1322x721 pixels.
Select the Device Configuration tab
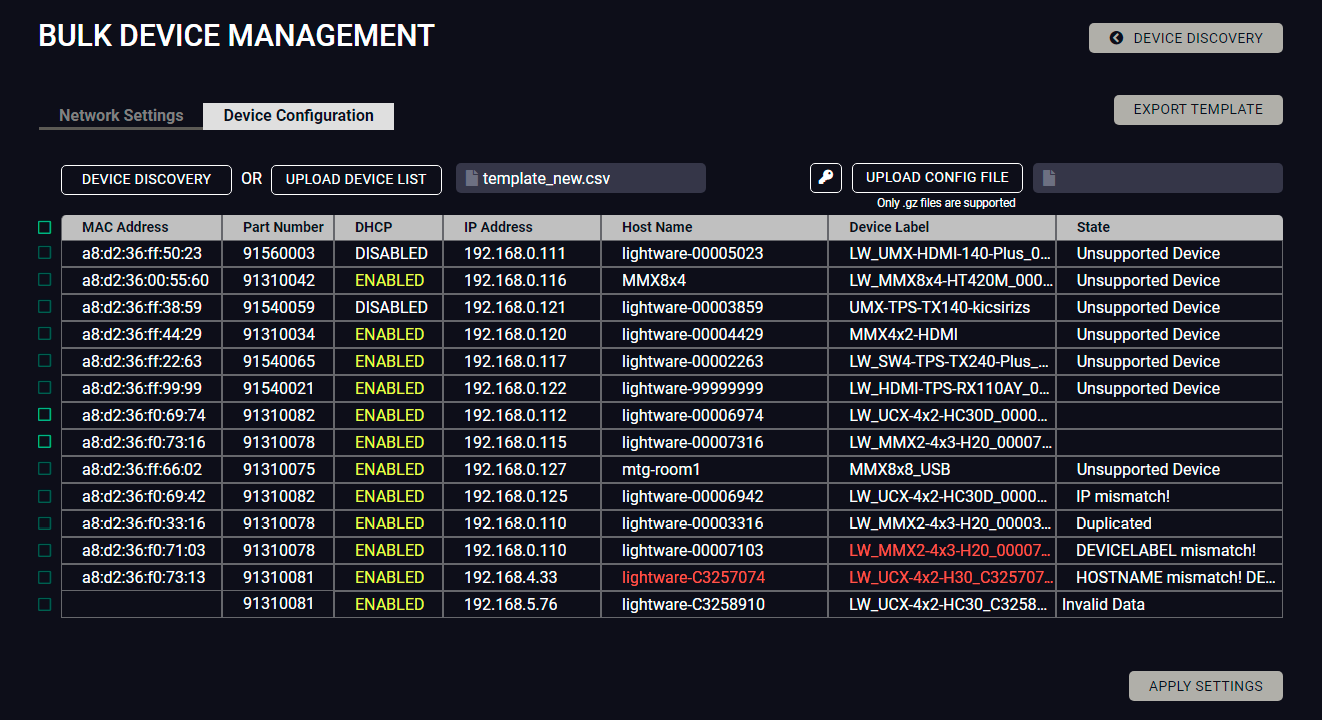click(x=298, y=116)
